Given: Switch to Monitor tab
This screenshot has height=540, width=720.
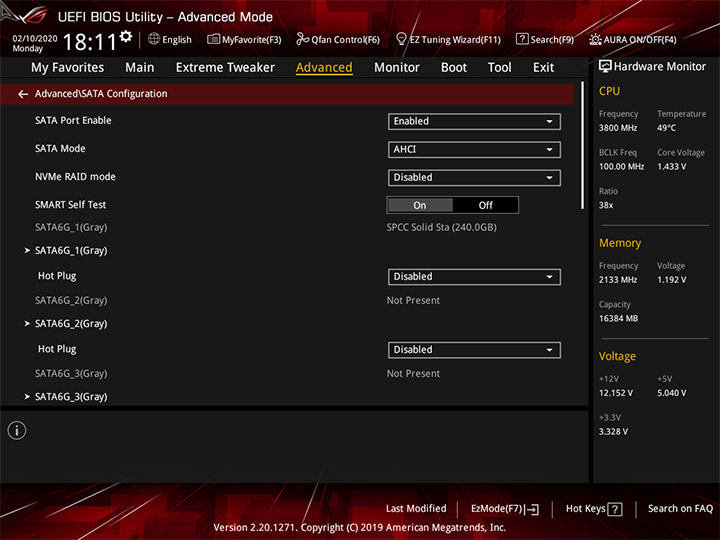Looking at the screenshot, I should click(x=397, y=68).
